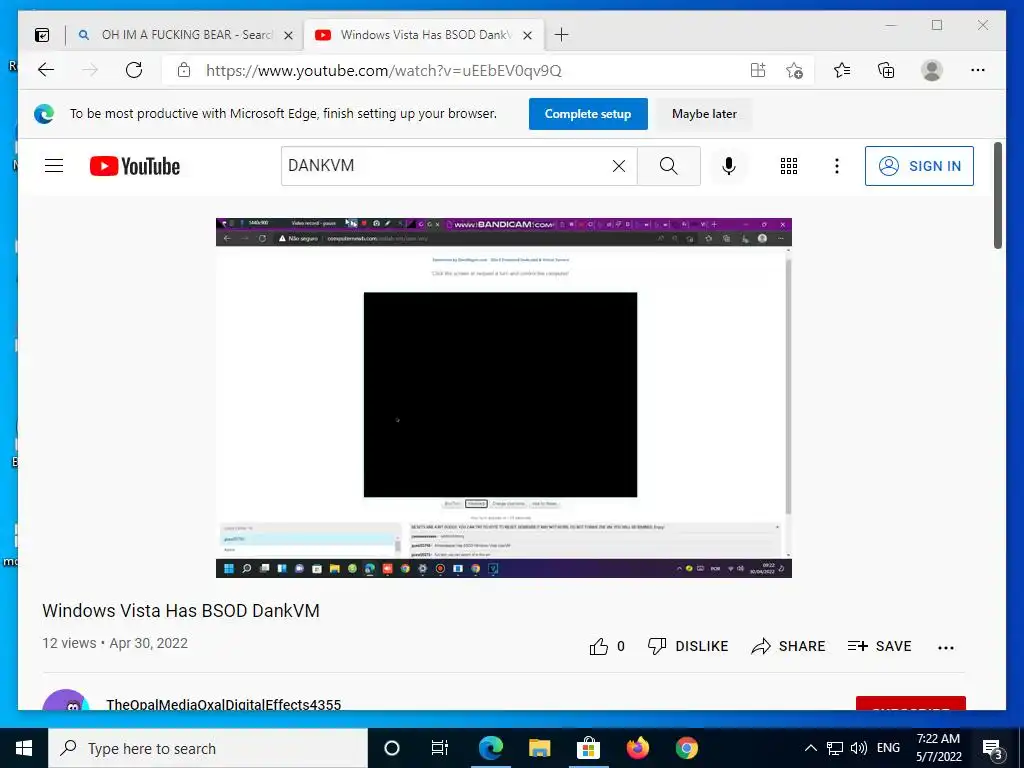Open the volume tray icon
The image size is (1024, 768).
[859, 748]
